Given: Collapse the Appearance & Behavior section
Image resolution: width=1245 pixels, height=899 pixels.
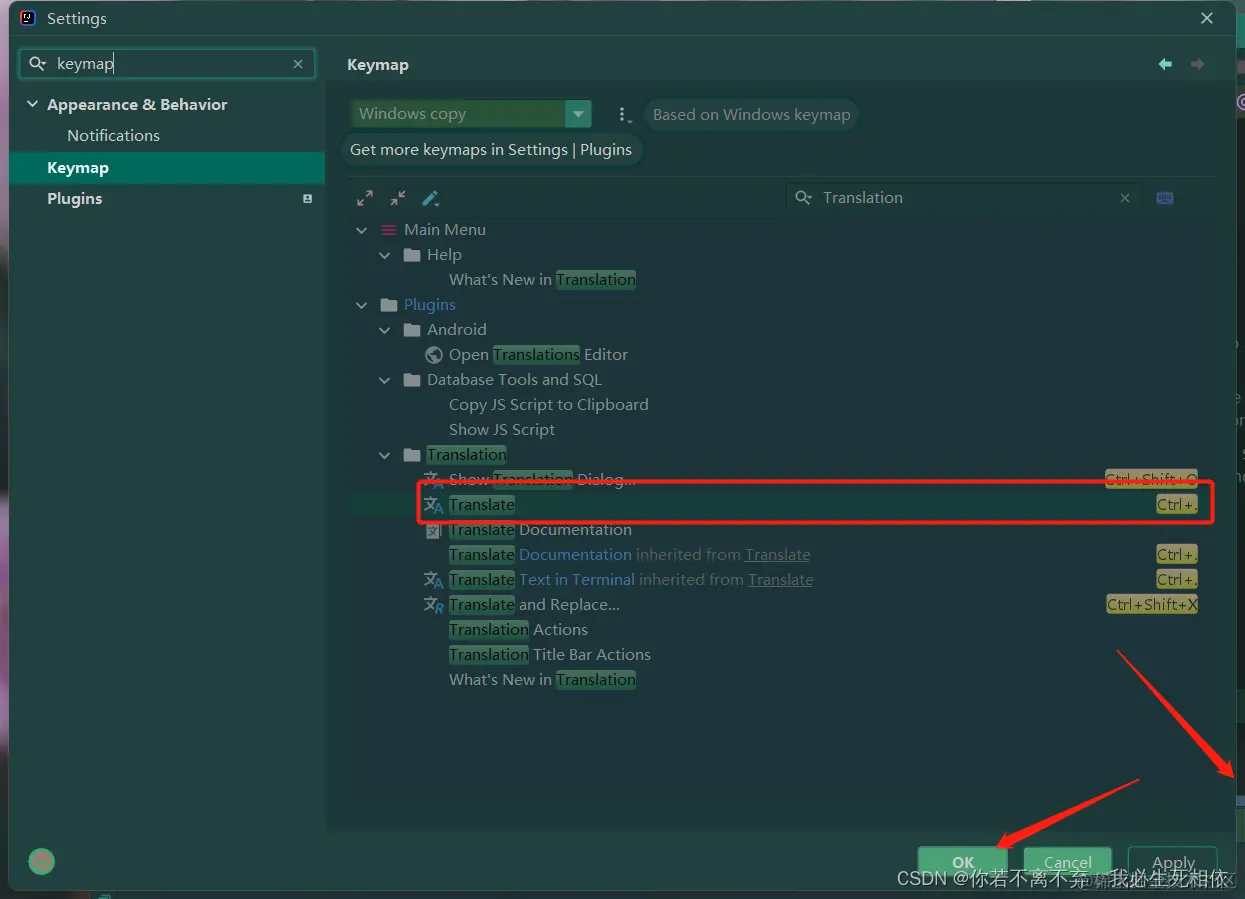Looking at the screenshot, I should [32, 105].
